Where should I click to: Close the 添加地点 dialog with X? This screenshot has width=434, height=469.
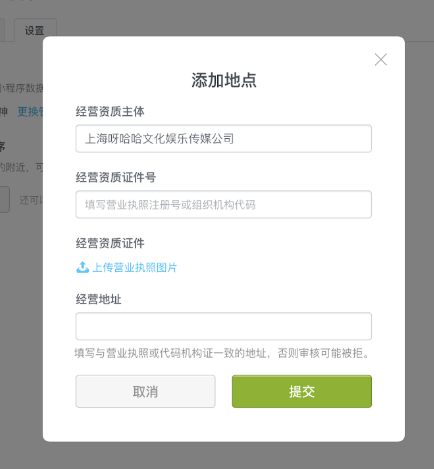pyautogui.click(x=381, y=60)
